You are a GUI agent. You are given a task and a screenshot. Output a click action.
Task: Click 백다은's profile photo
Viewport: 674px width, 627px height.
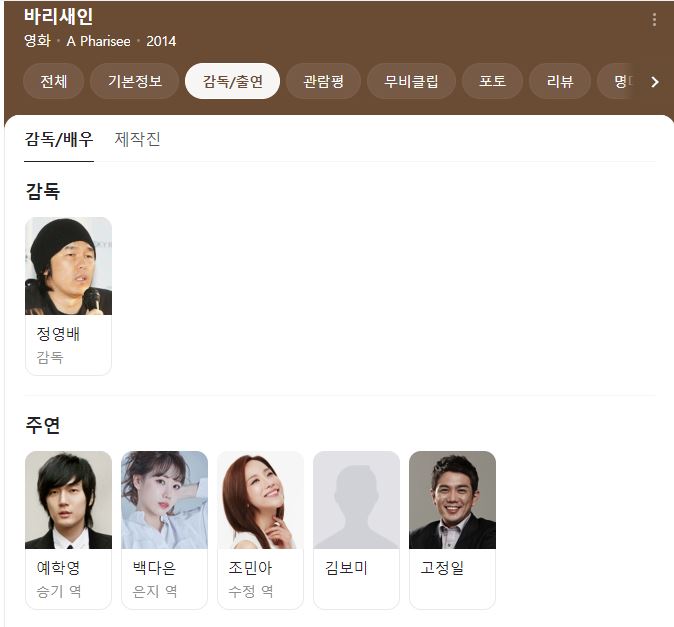point(165,500)
